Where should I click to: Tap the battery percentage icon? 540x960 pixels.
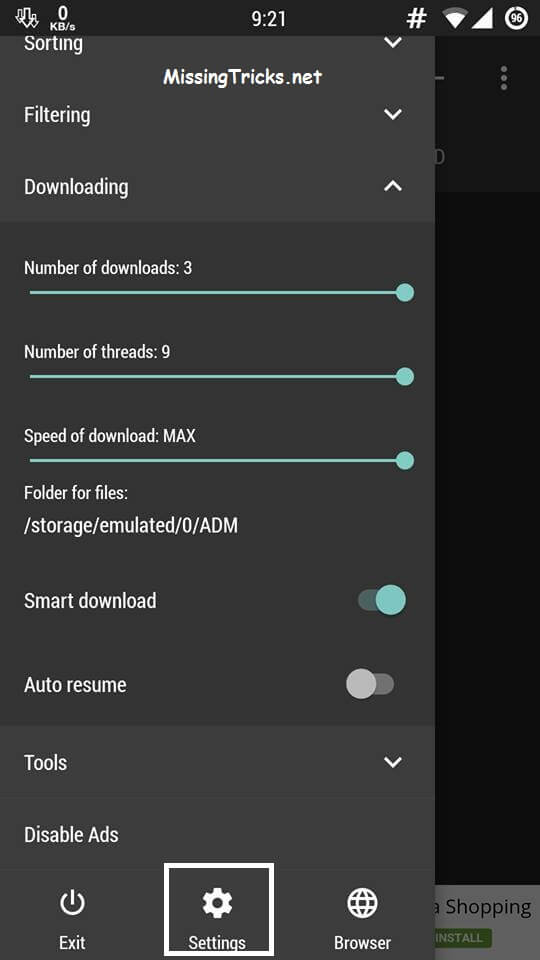517,19
